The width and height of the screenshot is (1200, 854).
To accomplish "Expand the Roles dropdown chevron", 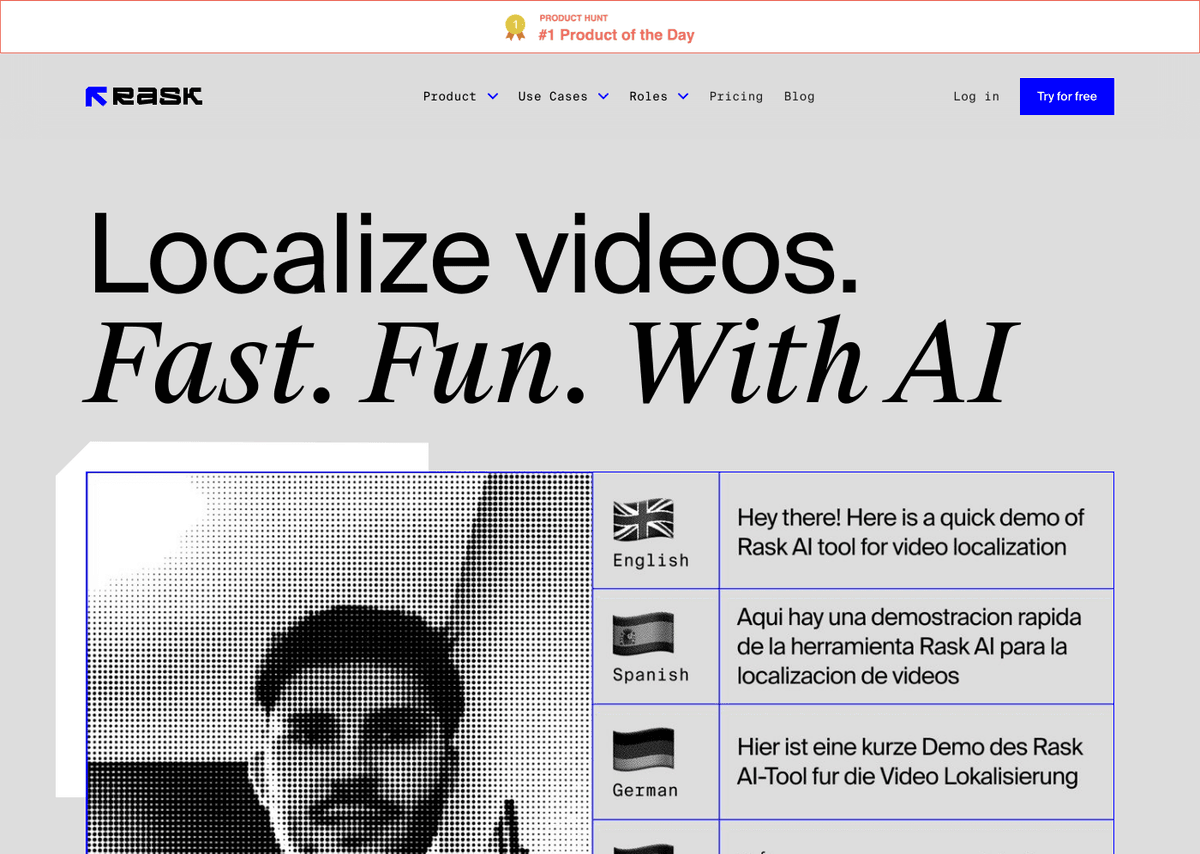I will pyautogui.click(x=683, y=96).
